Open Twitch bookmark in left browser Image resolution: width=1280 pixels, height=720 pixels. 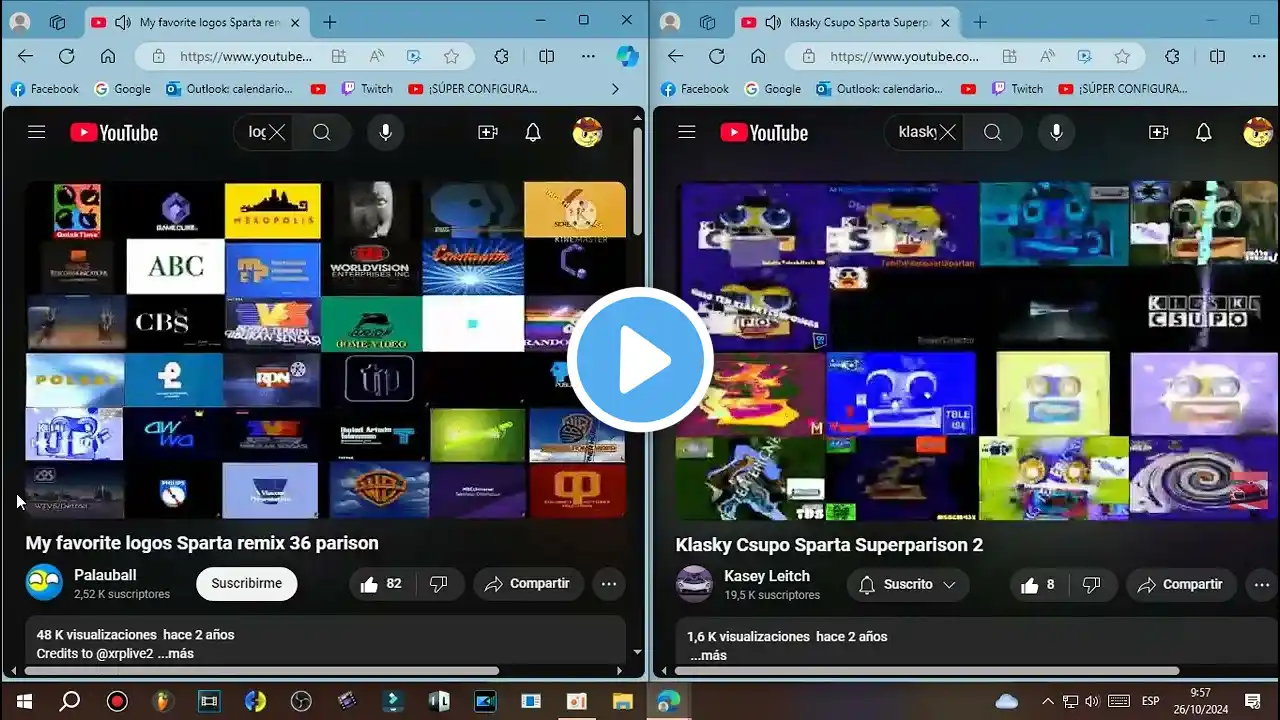click(366, 89)
